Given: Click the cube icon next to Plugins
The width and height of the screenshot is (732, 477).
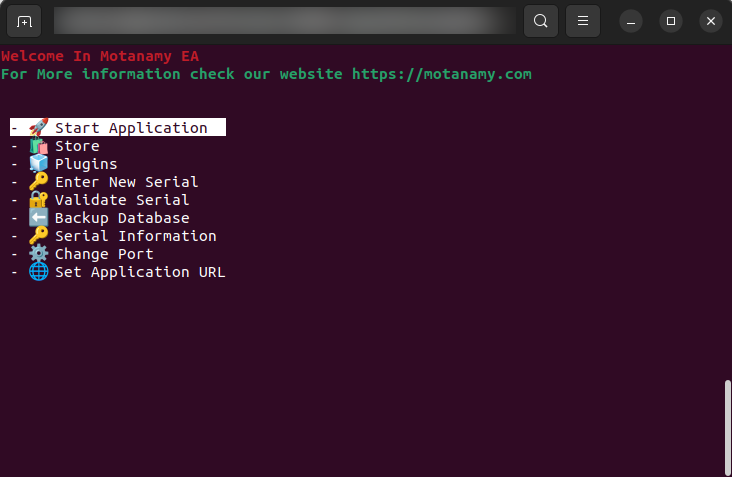Looking at the screenshot, I should (38, 164).
